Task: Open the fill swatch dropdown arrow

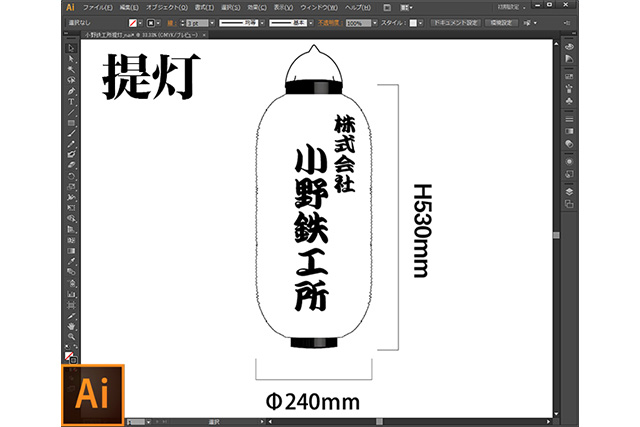Action: coord(140,23)
